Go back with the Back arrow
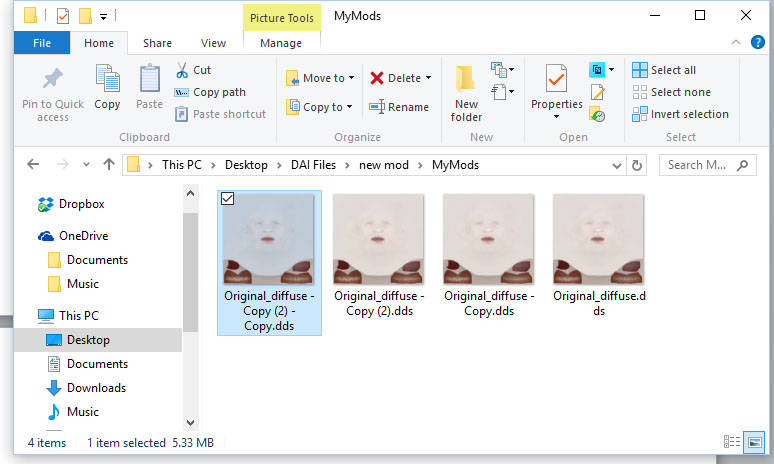 (x=33, y=164)
